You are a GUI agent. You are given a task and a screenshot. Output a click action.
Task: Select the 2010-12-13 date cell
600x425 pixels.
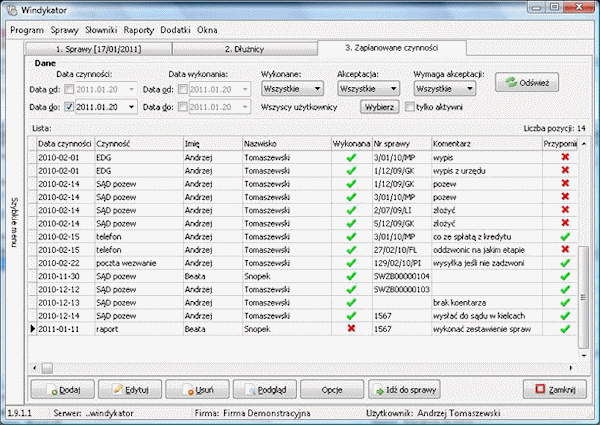click(65, 303)
